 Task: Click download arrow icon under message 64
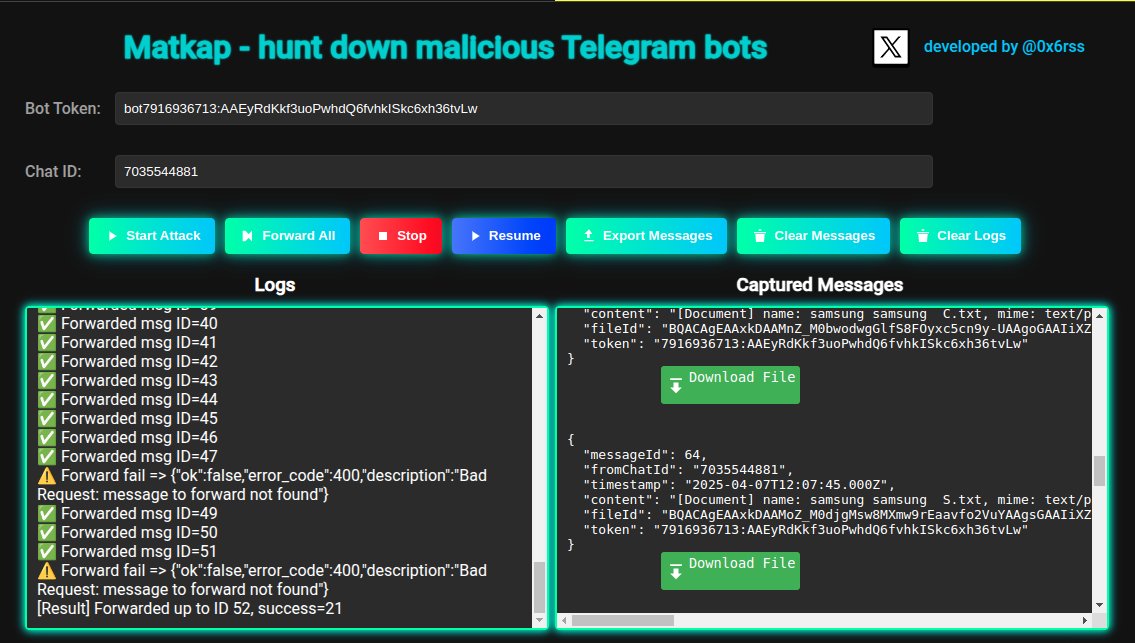click(675, 571)
